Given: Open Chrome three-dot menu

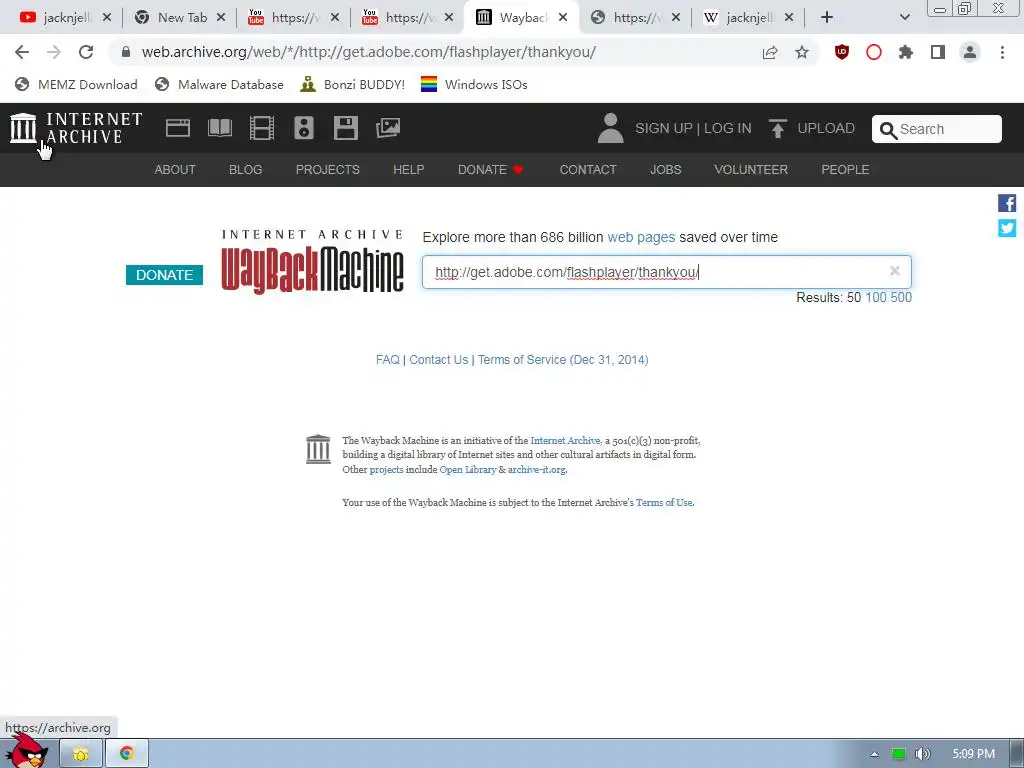Looking at the screenshot, I should pos(1002,52).
